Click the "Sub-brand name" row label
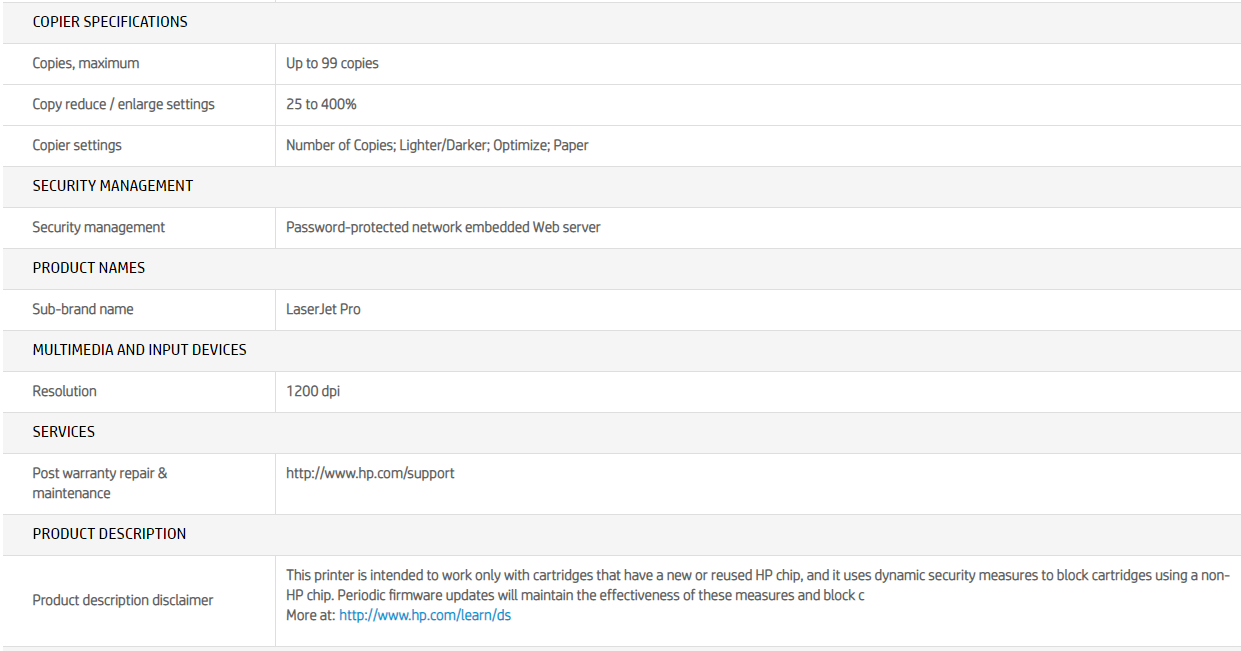 (83, 309)
